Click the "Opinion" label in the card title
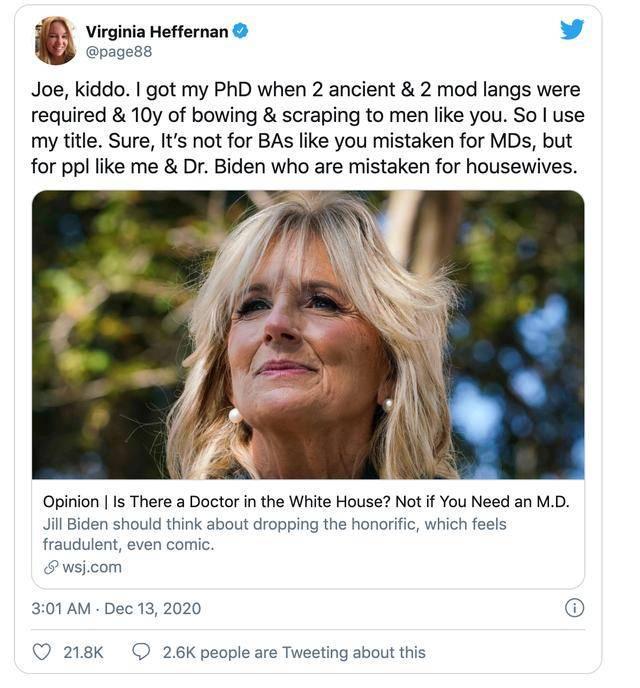The image size is (640, 688). tap(72, 502)
